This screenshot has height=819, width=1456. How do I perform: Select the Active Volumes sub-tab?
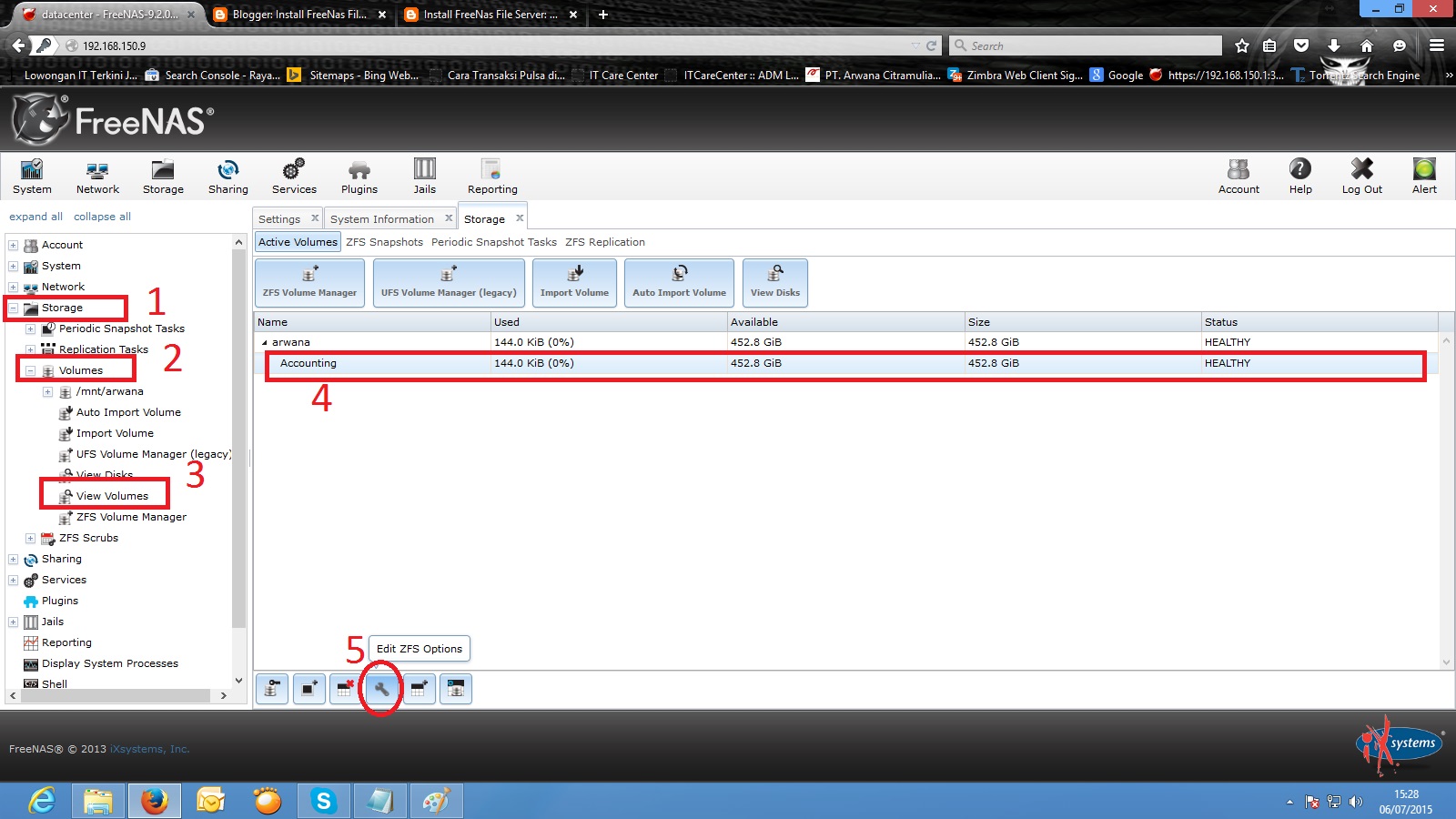(298, 242)
